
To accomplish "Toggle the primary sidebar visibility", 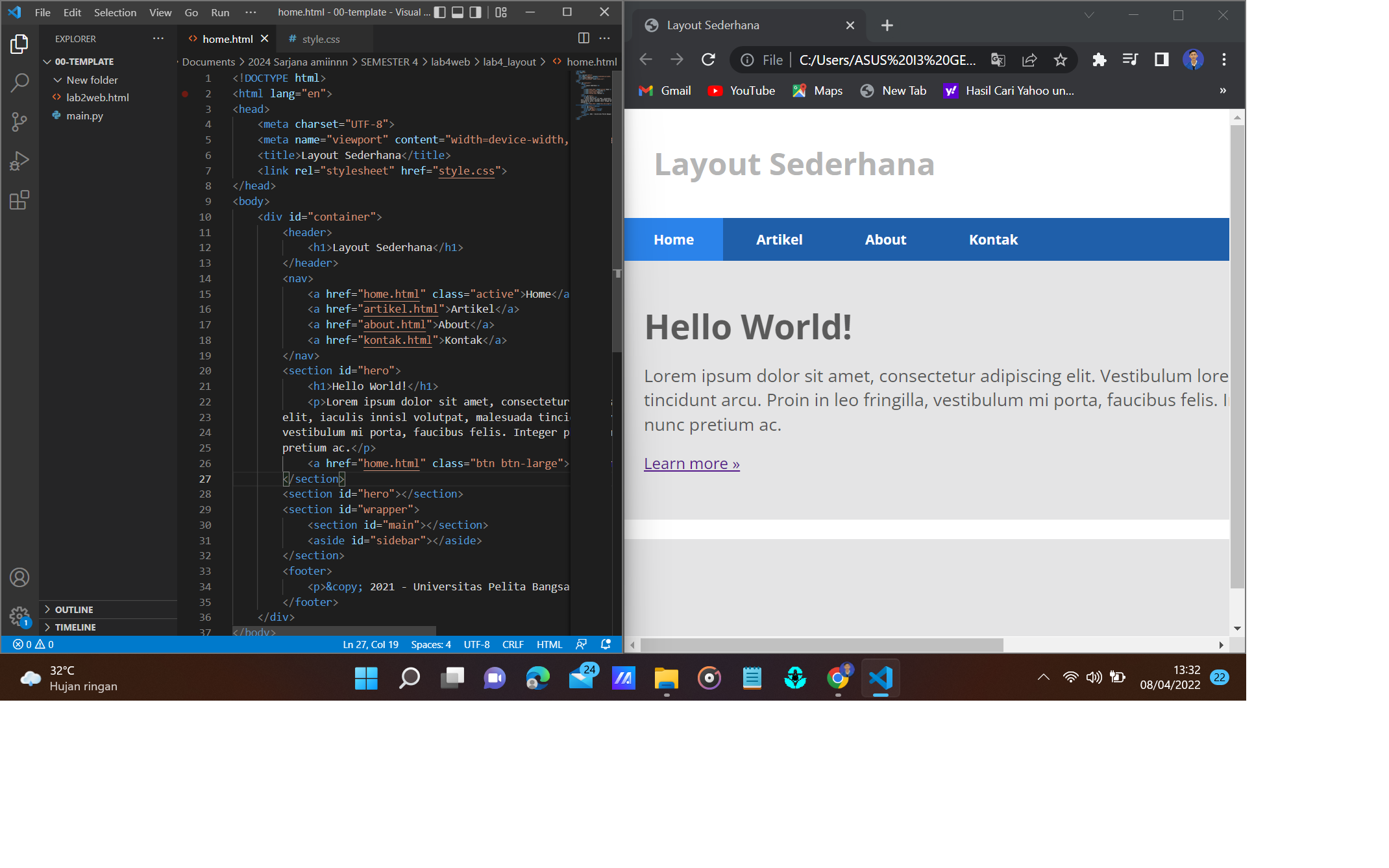I will (441, 12).
